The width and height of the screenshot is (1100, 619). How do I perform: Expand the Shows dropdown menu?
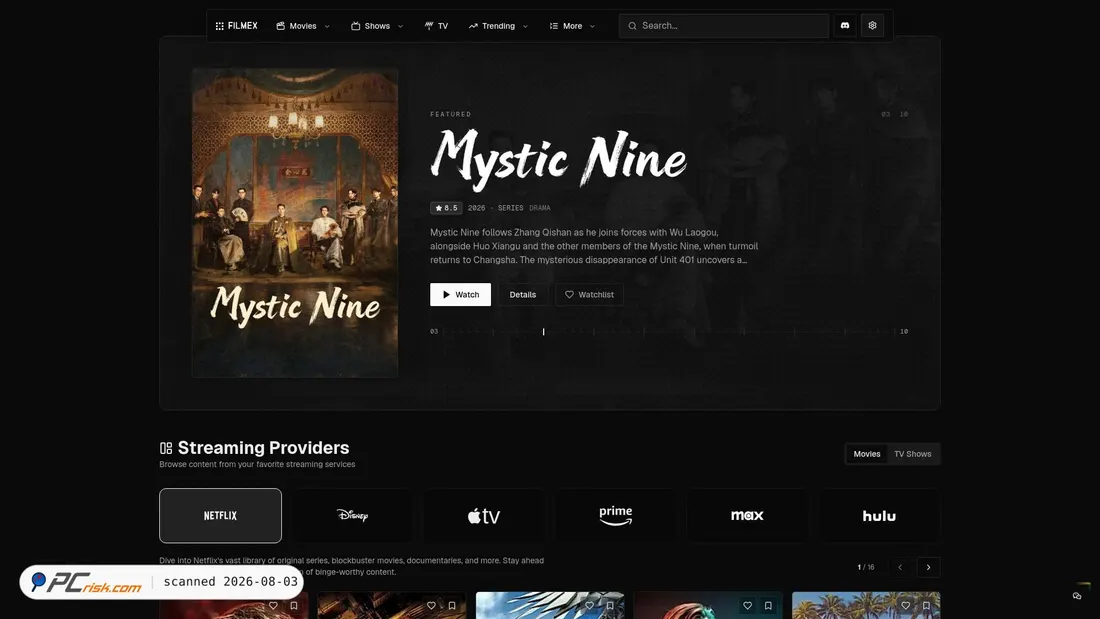[x=377, y=26]
